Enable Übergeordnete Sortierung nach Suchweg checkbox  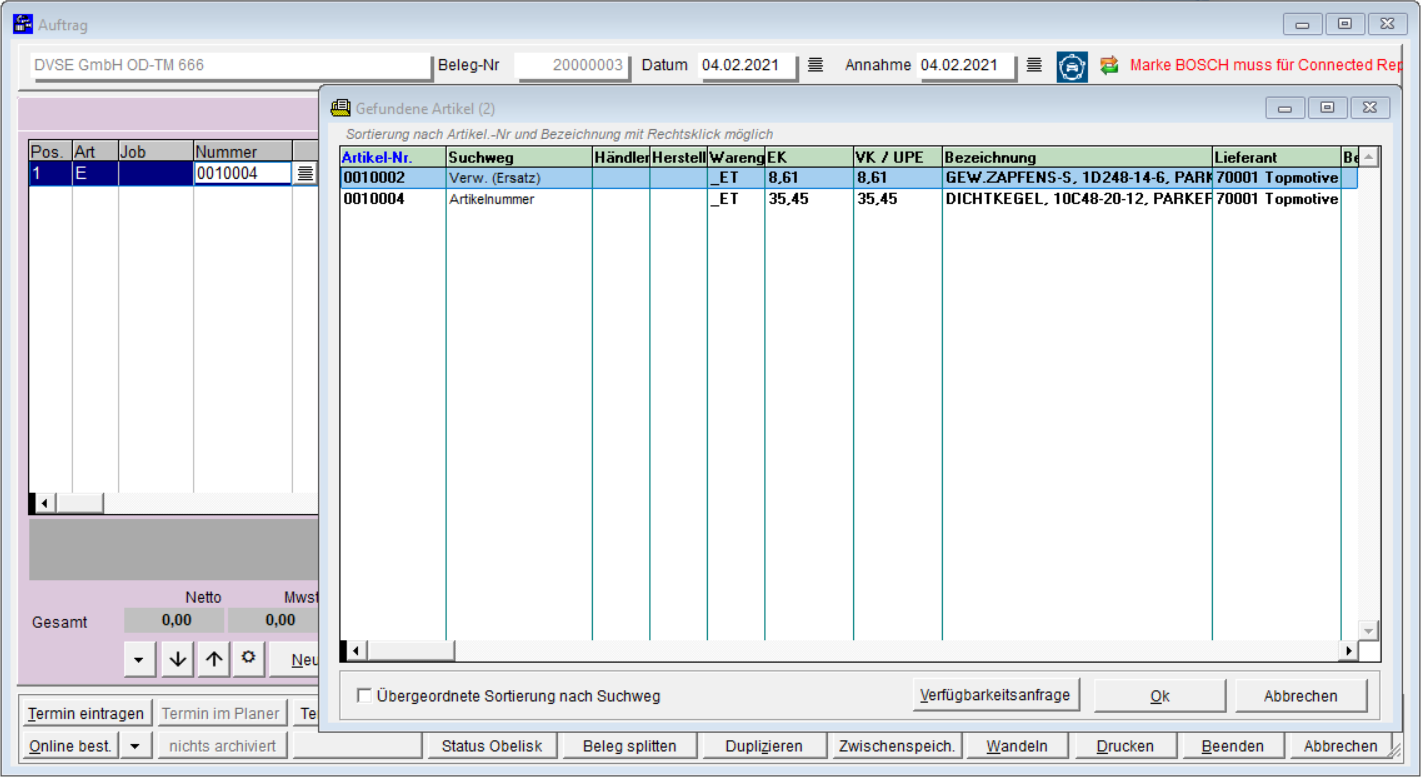coord(365,696)
